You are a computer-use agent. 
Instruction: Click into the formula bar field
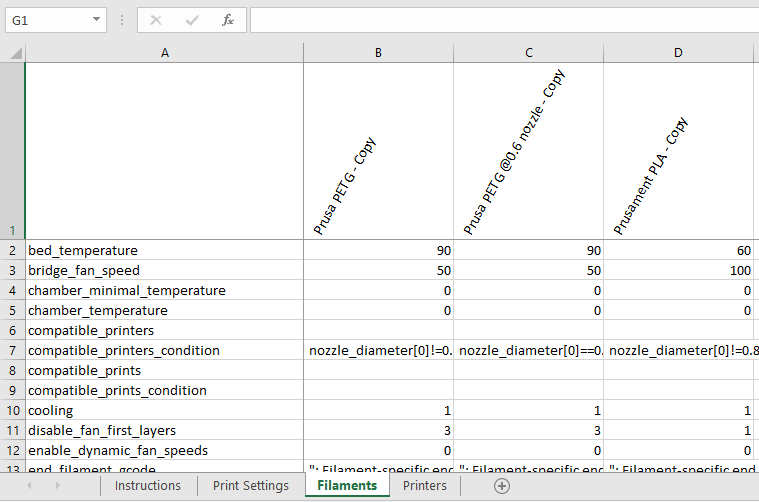point(504,20)
